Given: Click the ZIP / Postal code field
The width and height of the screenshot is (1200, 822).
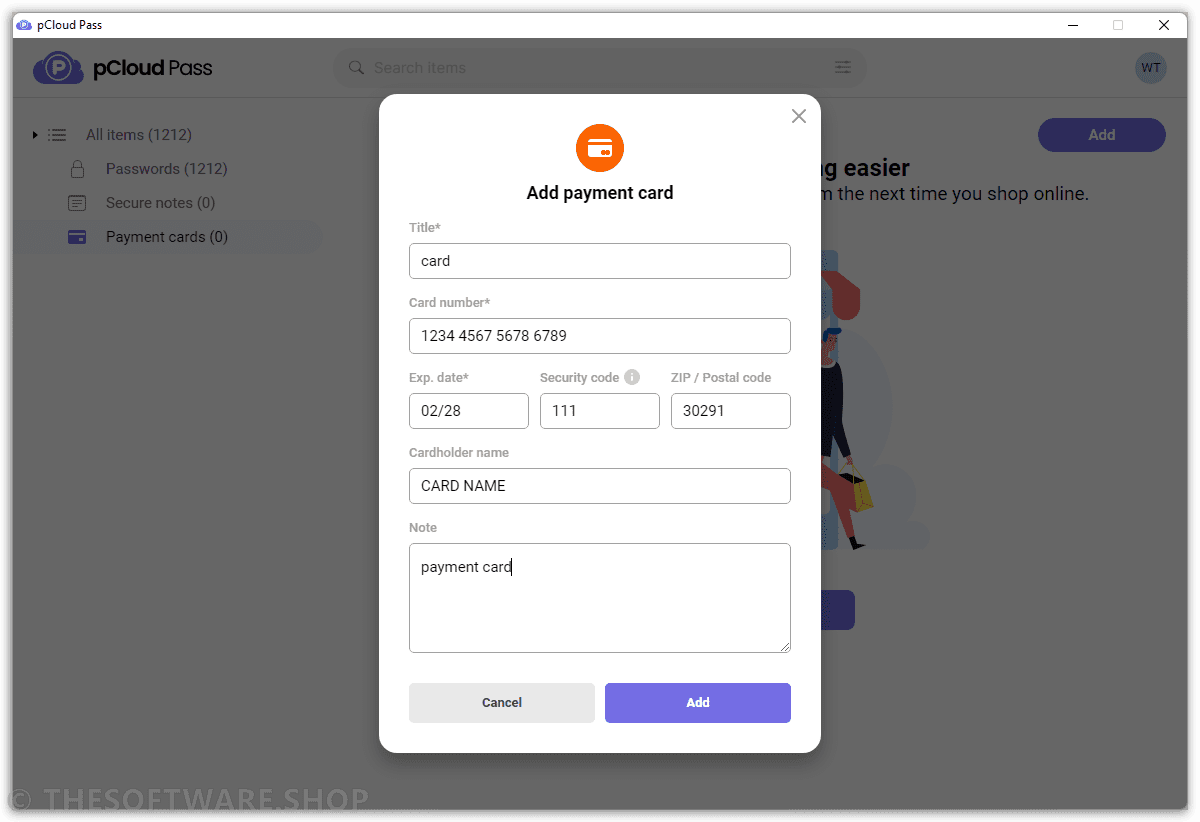Looking at the screenshot, I should 731,411.
